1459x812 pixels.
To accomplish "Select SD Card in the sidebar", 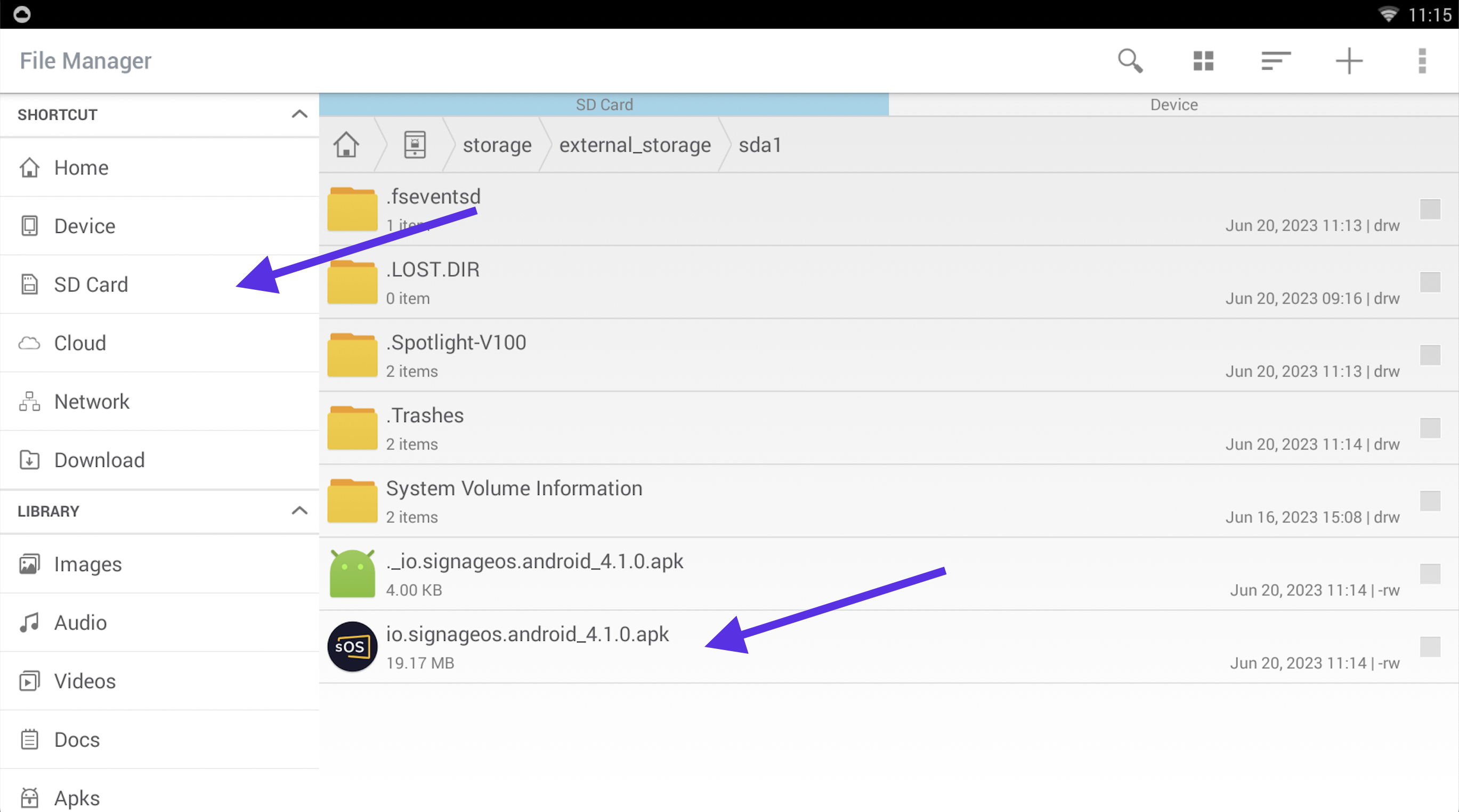I will [91, 285].
